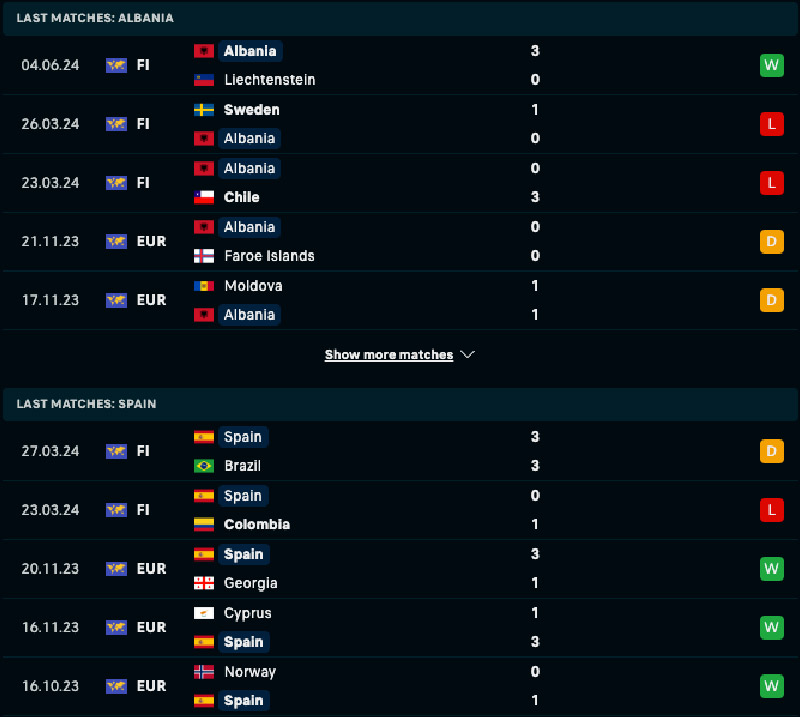Click the Cyprus flag icon
800x717 pixels.
pyautogui.click(x=204, y=613)
